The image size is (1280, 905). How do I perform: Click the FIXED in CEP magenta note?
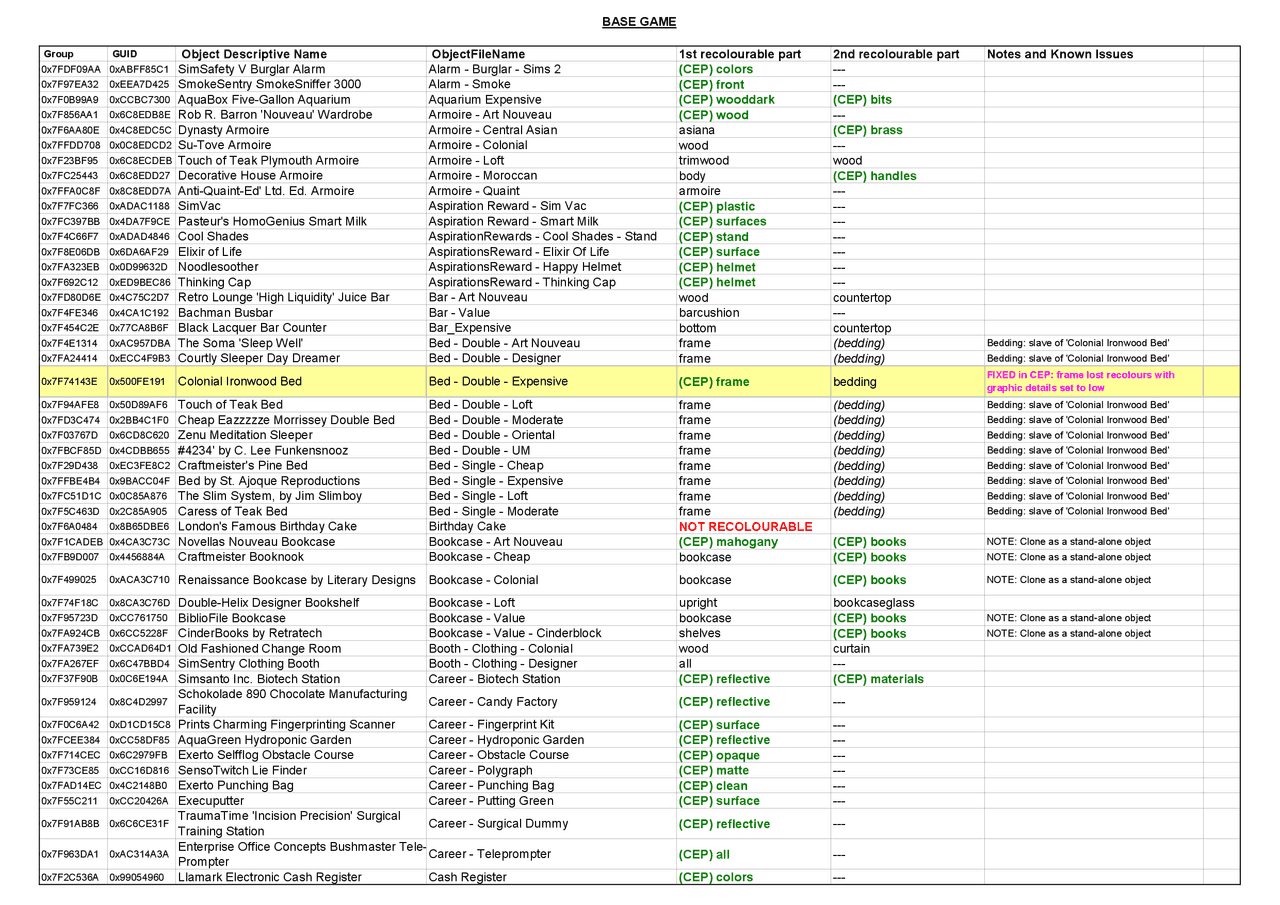pyautogui.click(x=1080, y=381)
